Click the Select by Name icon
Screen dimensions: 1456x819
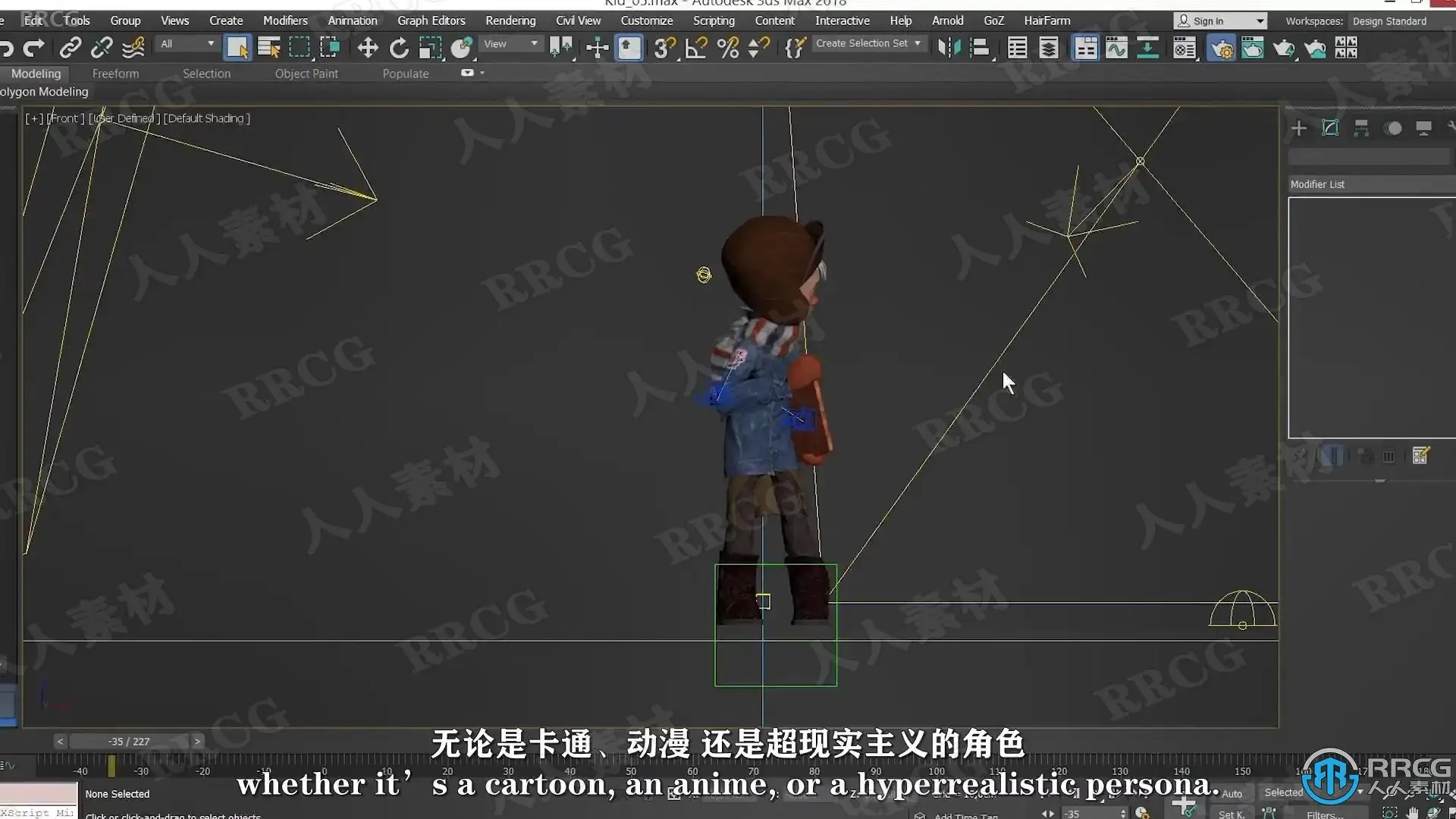[x=268, y=49]
